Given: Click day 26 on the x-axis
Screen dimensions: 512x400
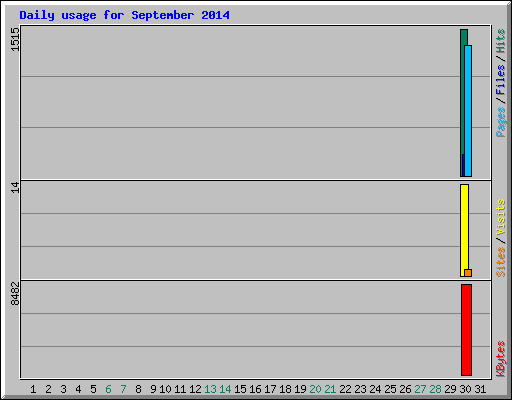Looking at the screenshot, I should [405, 389].
